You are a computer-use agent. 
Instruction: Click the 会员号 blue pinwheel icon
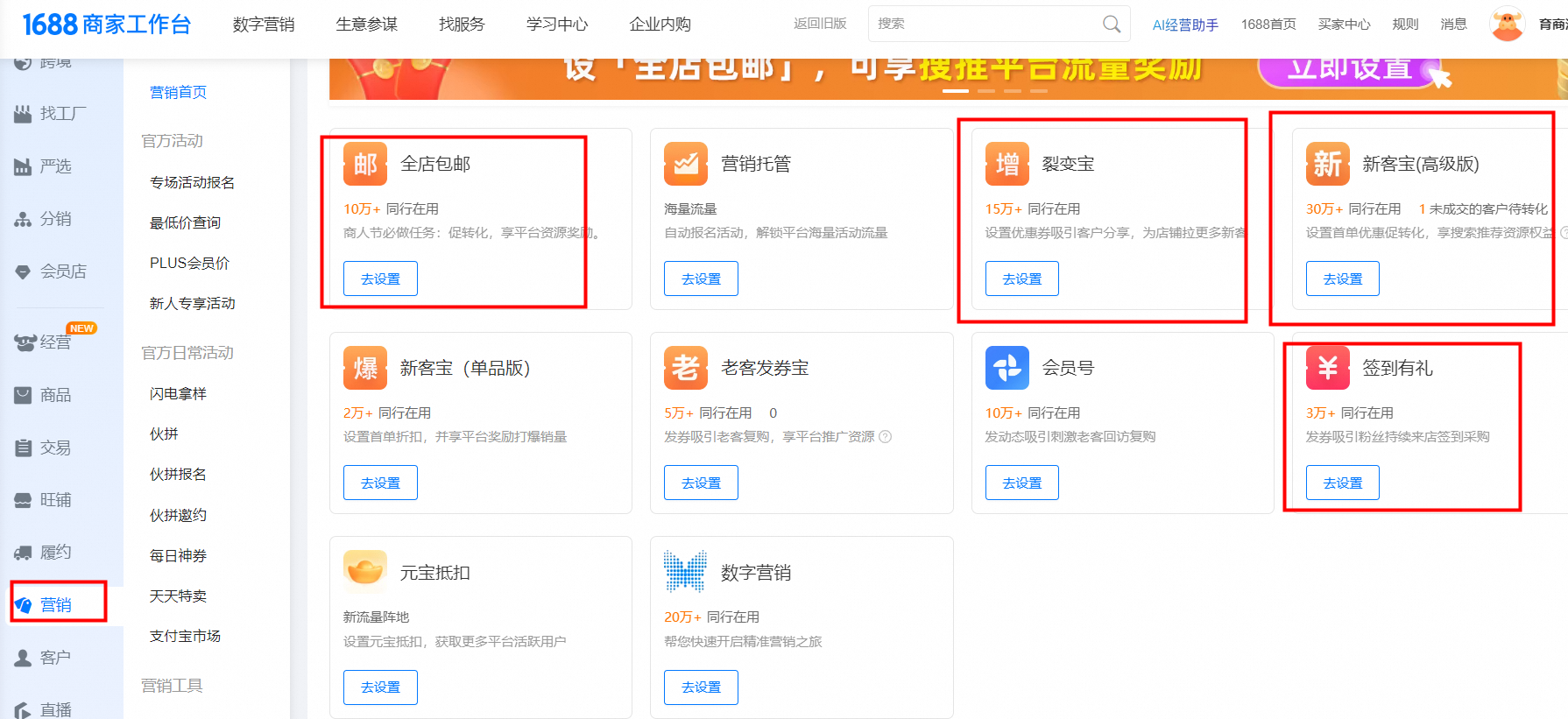click(x=1006, y=368)
